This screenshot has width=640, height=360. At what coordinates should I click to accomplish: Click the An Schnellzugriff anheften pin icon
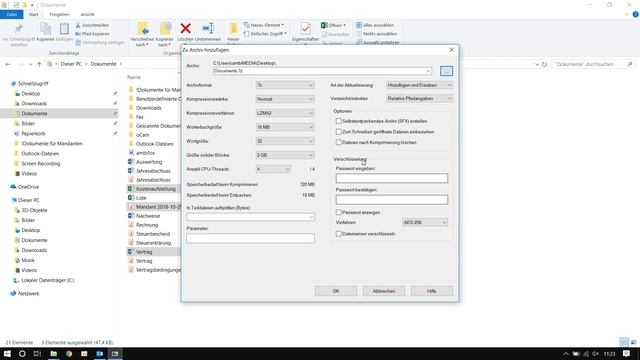point(19,28)
